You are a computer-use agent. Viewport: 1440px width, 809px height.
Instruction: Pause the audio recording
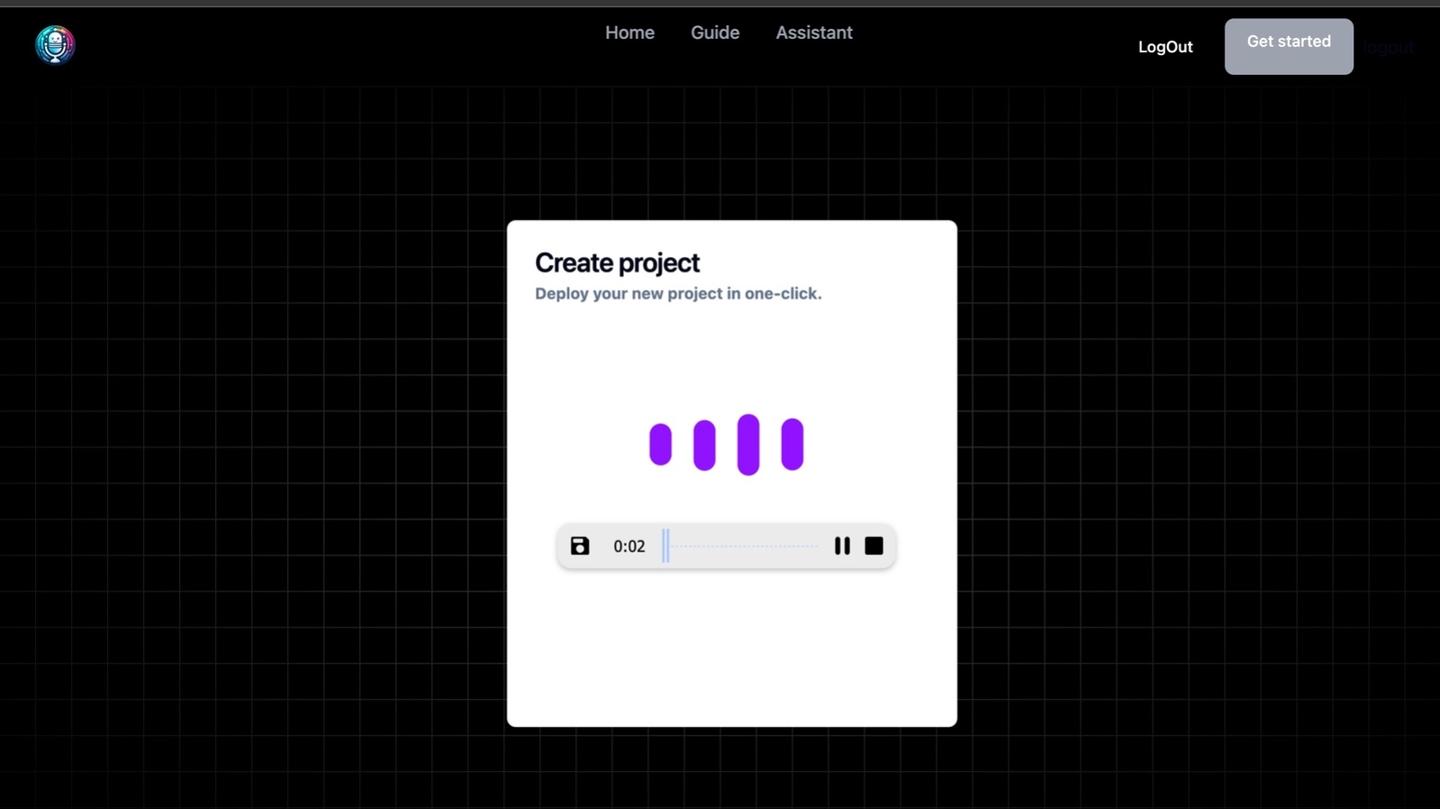pyautogui.click(x=842, y=546)
